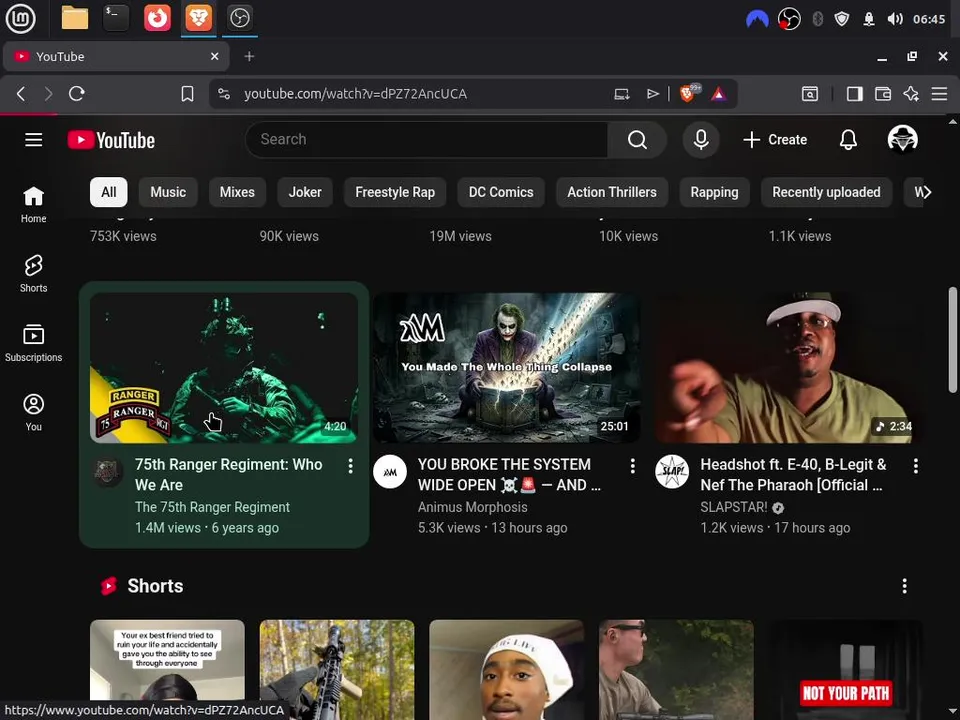Close the YouTube tab
Screen dimensions: 960x720
click(214, 56)
